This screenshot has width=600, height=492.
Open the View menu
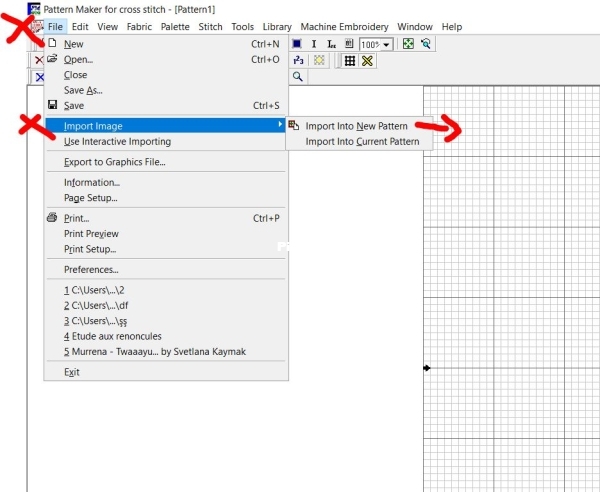108,27
